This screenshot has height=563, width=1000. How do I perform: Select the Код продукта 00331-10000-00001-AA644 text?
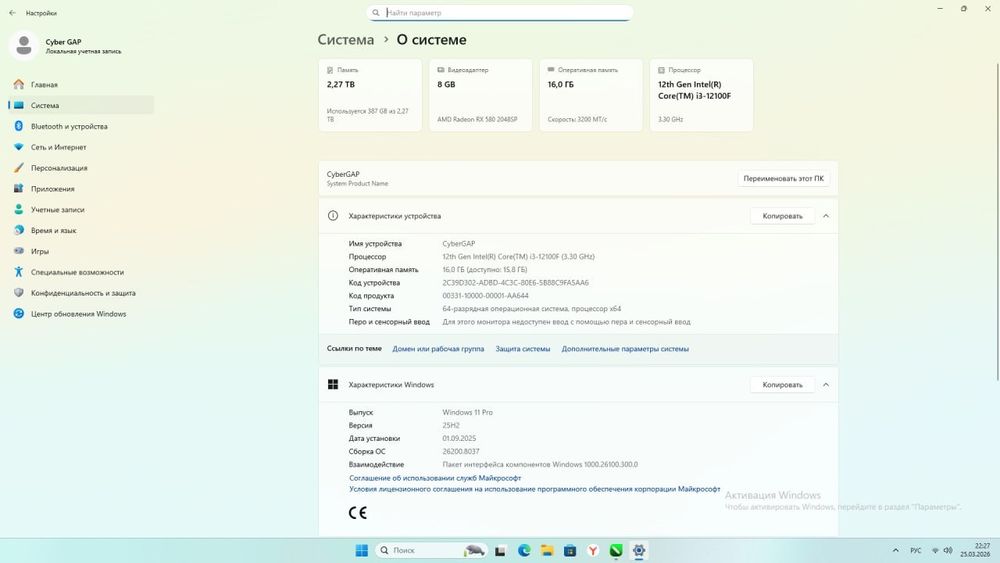pos(485,296)
